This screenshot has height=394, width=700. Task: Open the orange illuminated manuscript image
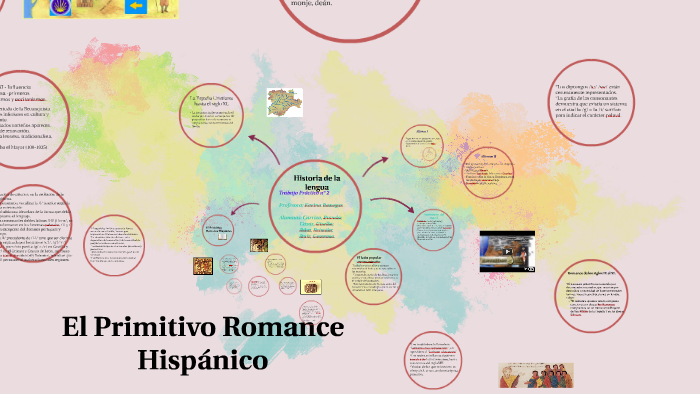[x=203, y=266]
